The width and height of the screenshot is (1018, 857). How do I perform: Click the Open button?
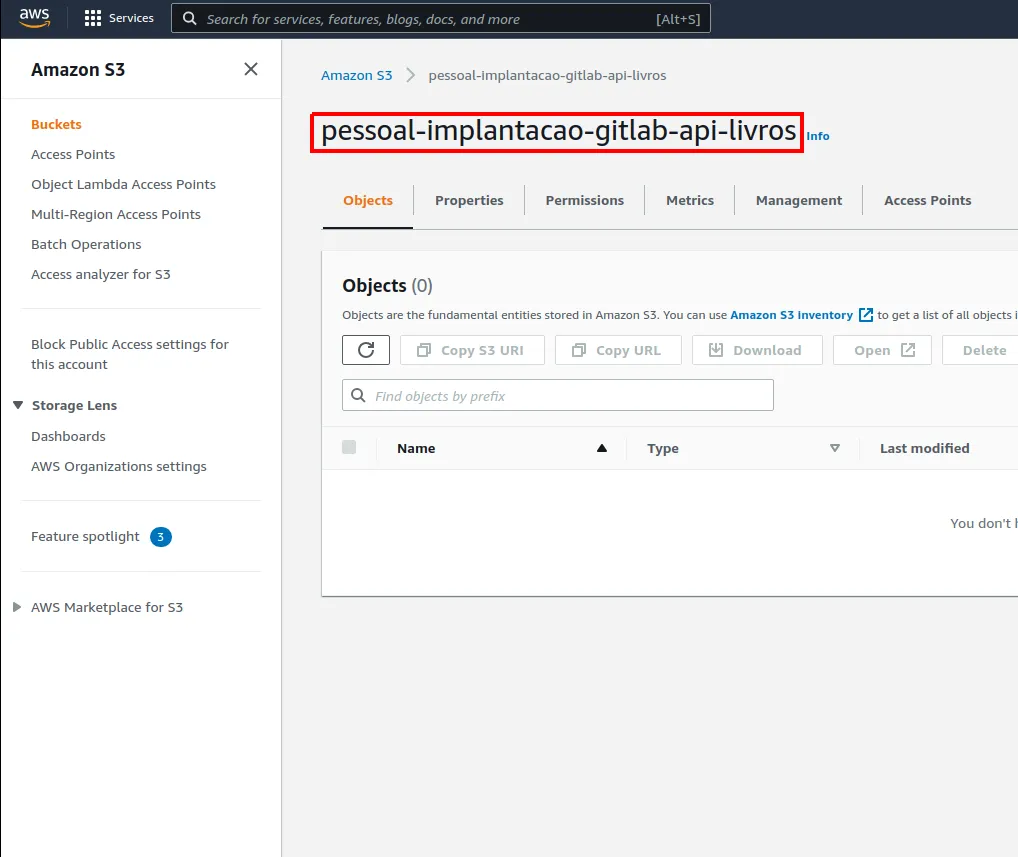(x=882, y=350)
